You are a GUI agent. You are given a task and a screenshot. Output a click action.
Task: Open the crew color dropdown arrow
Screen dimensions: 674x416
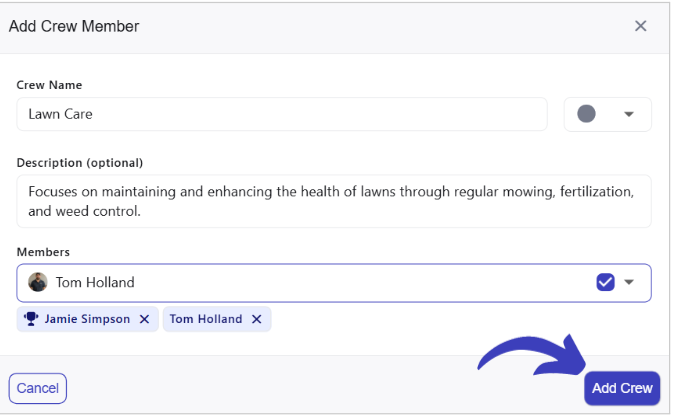(629, 114)
